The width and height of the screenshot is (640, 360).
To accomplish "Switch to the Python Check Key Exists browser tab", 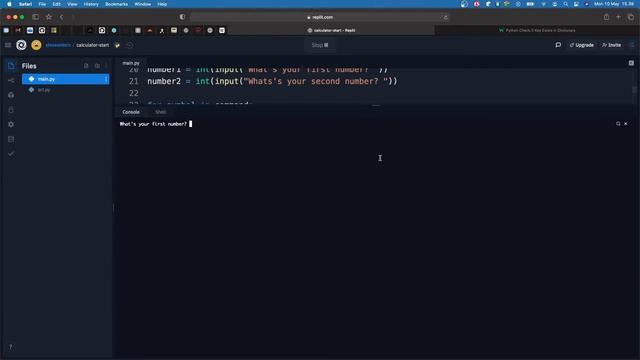I will pos(537,30).
